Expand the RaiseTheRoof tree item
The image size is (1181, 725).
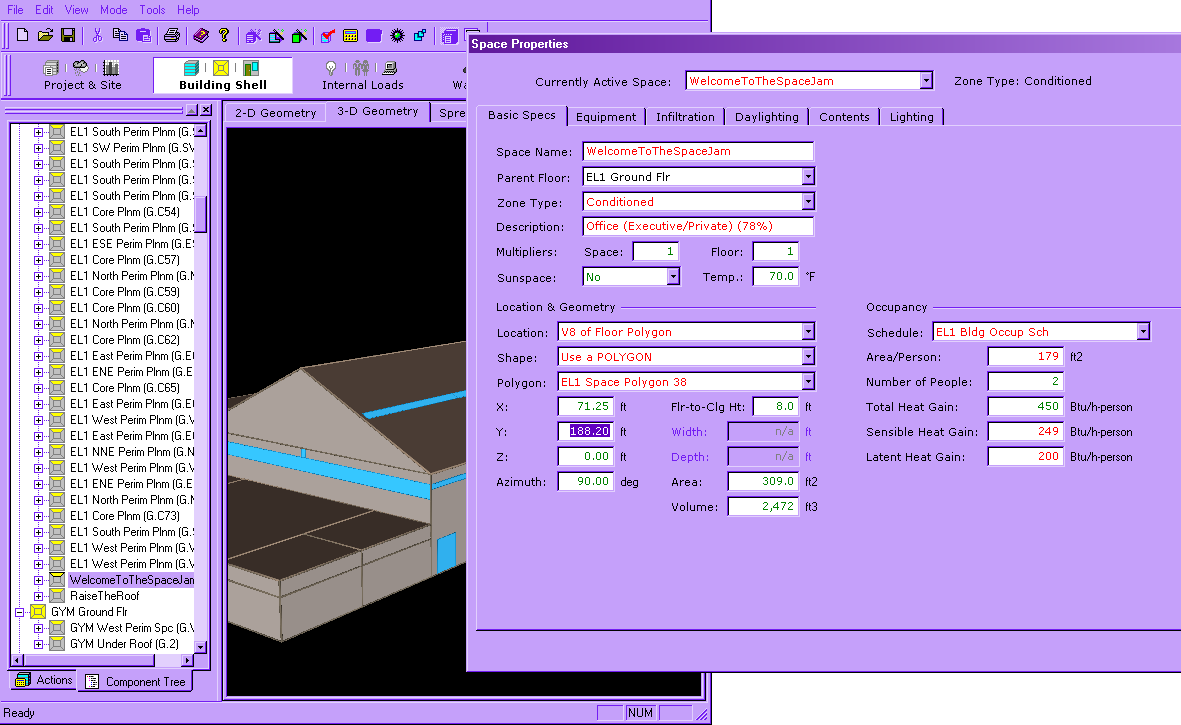coord(39,596)
